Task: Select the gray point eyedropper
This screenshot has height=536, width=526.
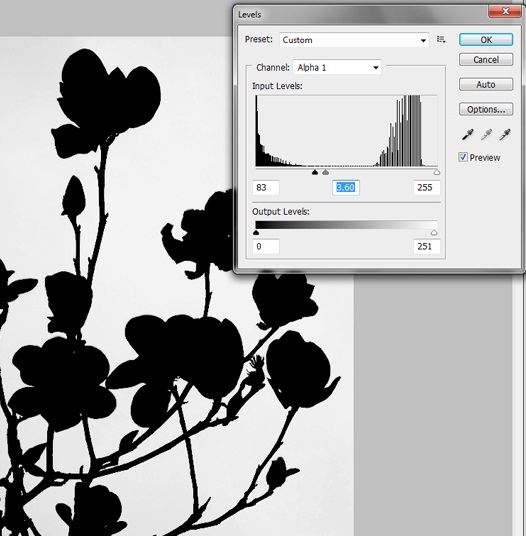Action: pyautogui.click(x=486, y=135)
